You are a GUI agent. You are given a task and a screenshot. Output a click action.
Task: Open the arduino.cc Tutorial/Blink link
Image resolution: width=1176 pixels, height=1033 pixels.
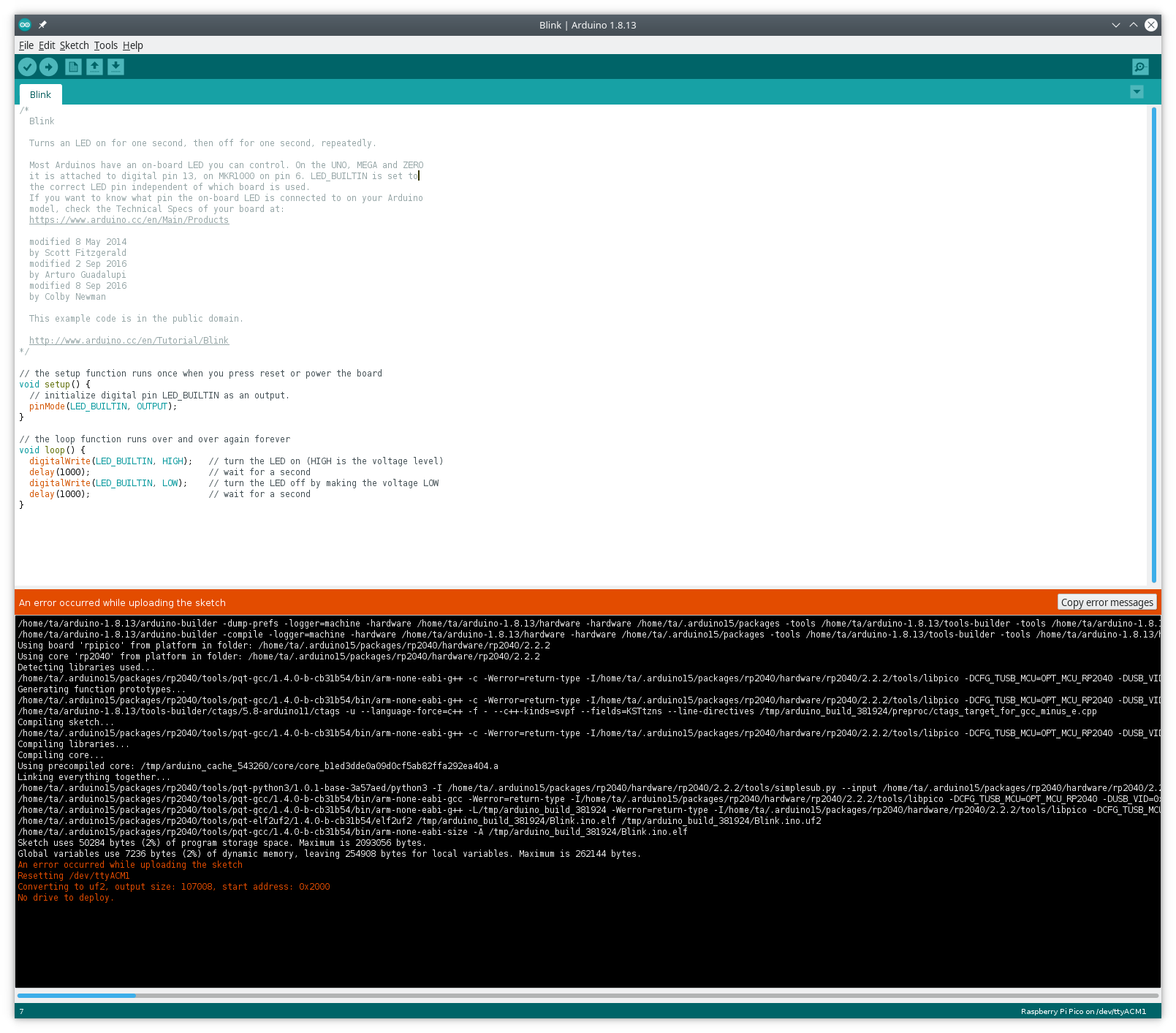coord(129,341)
